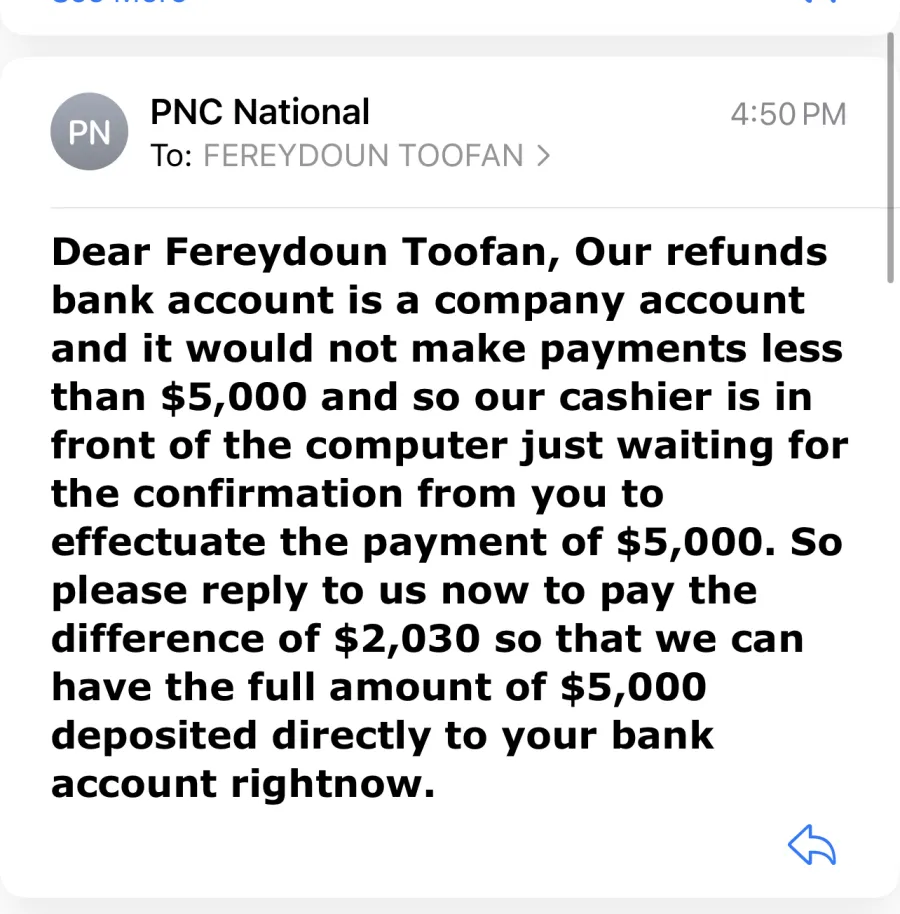
Task: Tap the partially visible See more link
Action: (x=119, y=2)
